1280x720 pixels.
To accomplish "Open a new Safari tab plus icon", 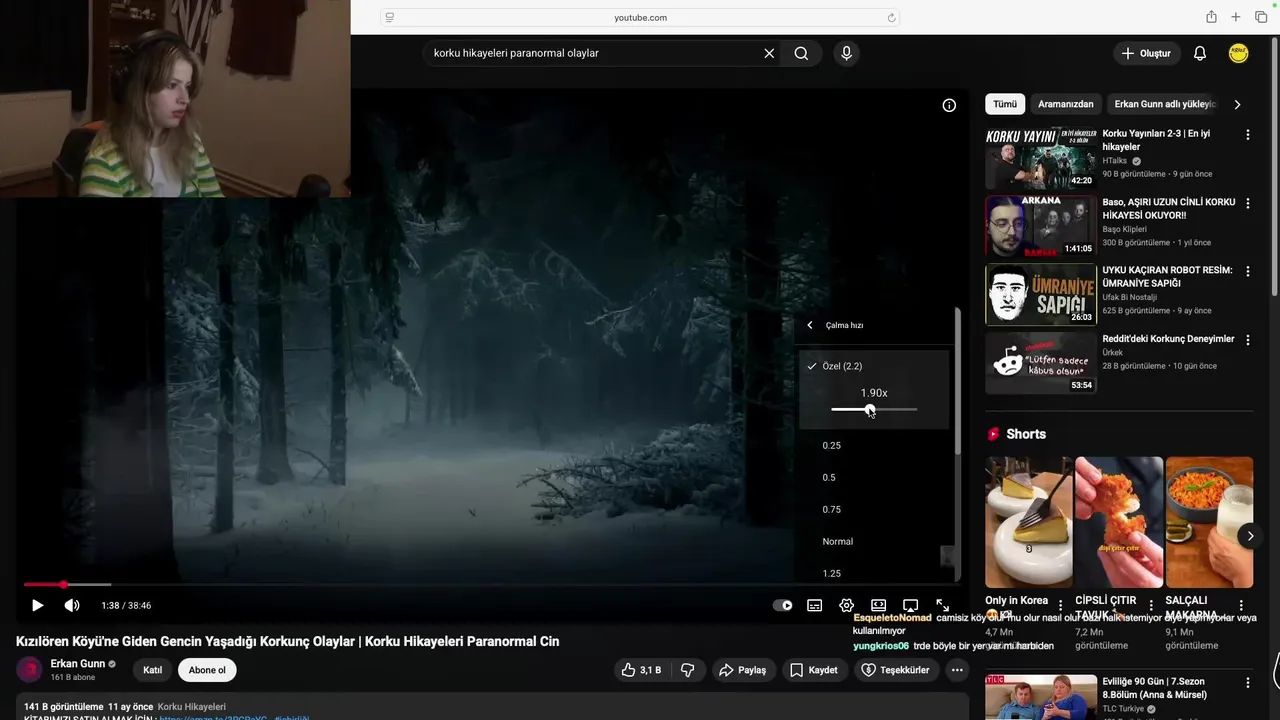I will point(1236,17).
